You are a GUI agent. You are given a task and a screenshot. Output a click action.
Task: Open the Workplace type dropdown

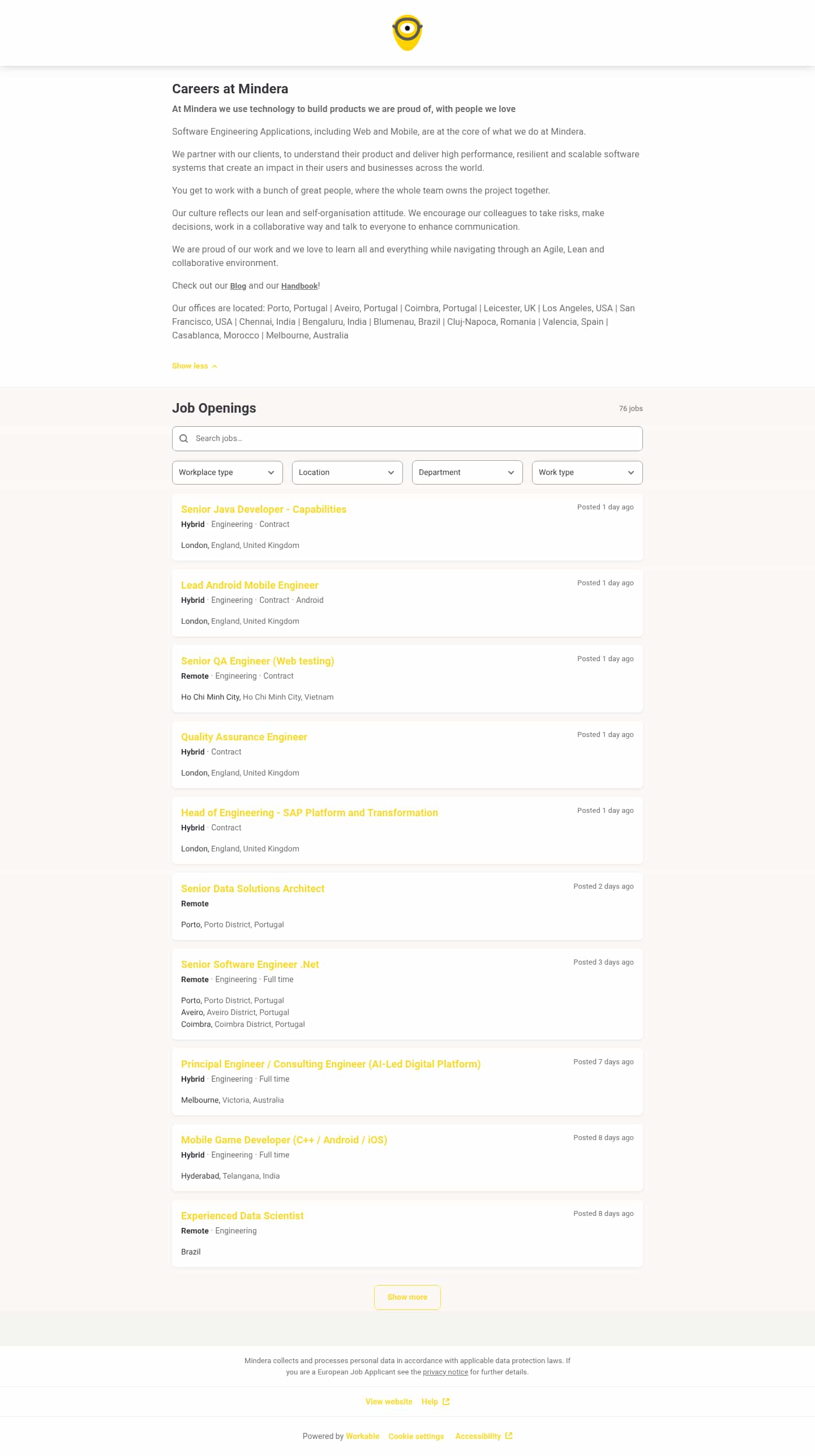click(x=228, y=473)
